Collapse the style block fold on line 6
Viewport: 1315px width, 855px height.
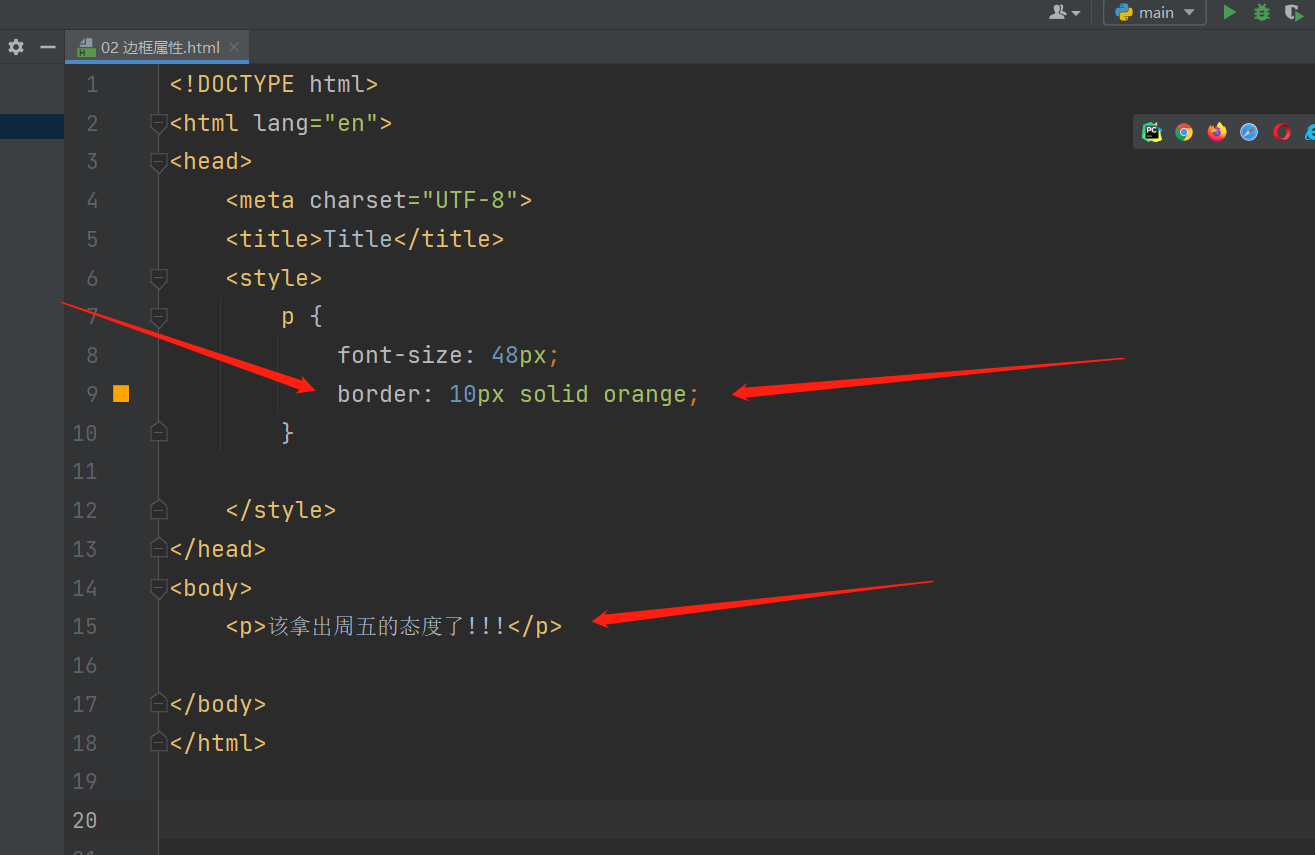(x=158, y=278)
